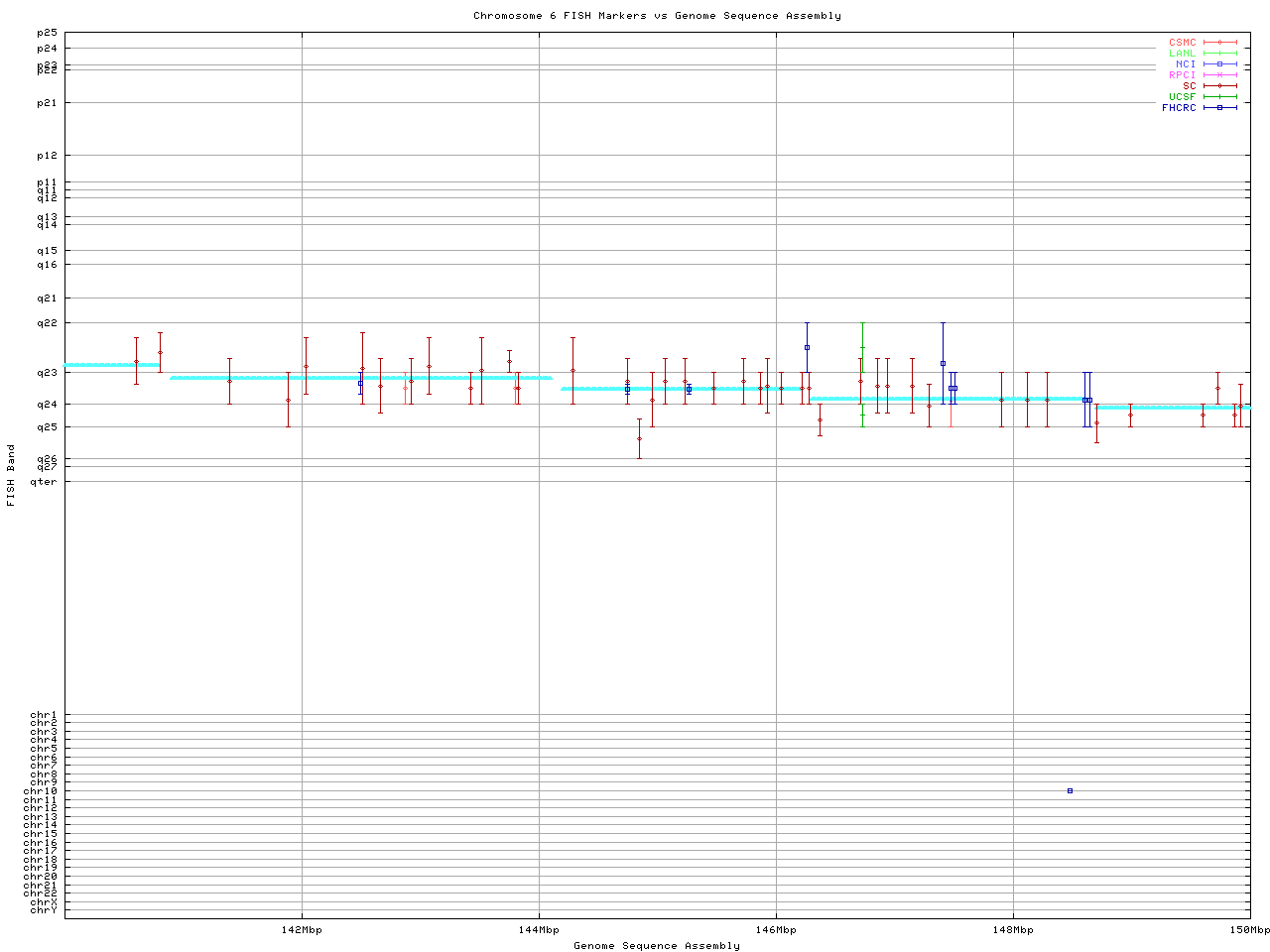Click the NCI blue square legend marker
The height and width of the screenshot is (952, 1270).
tap(1219, 64)
